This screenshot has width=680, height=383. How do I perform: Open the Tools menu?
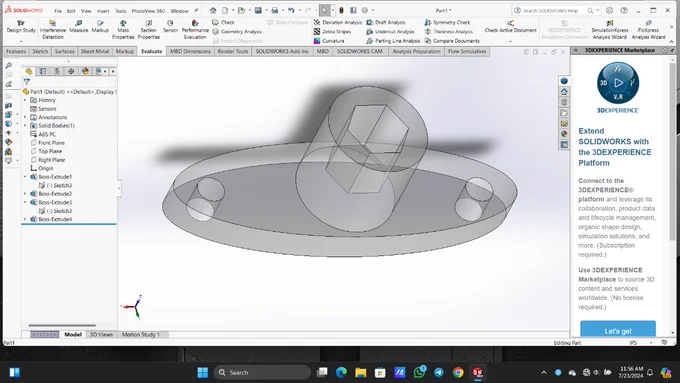[x=121, y=11]
